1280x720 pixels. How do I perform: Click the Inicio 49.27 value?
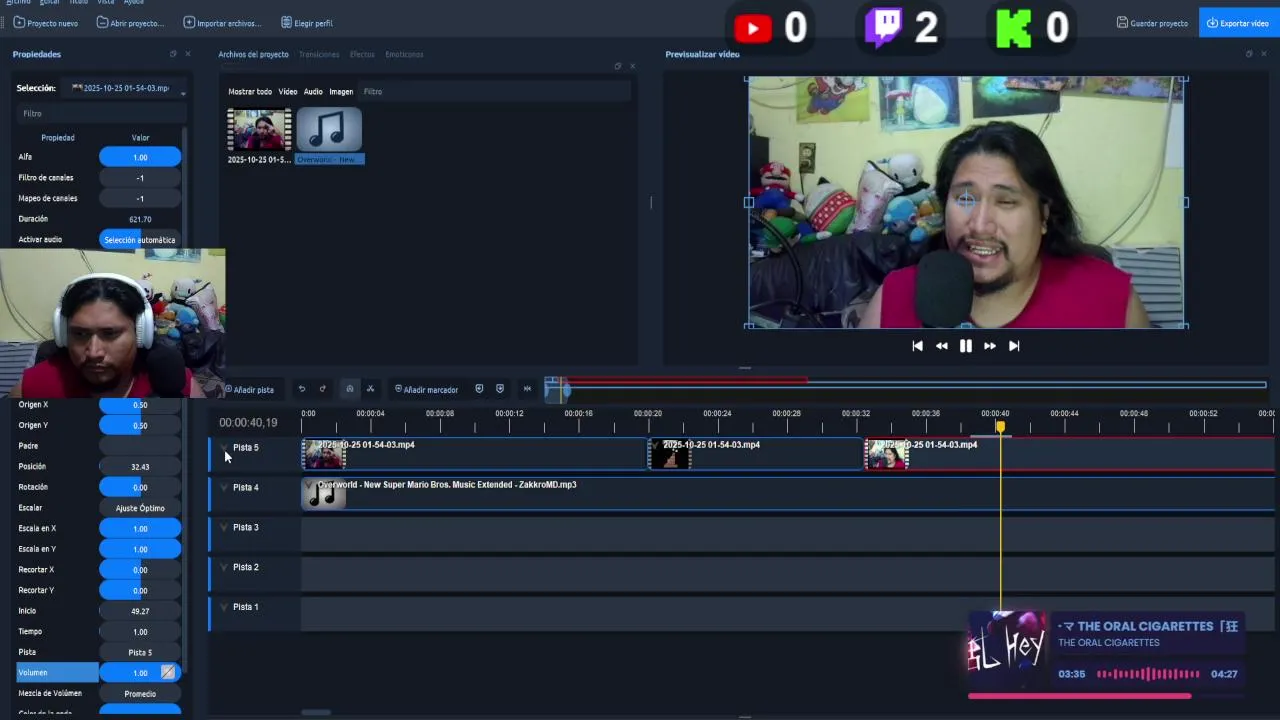[x=140, y=611]
